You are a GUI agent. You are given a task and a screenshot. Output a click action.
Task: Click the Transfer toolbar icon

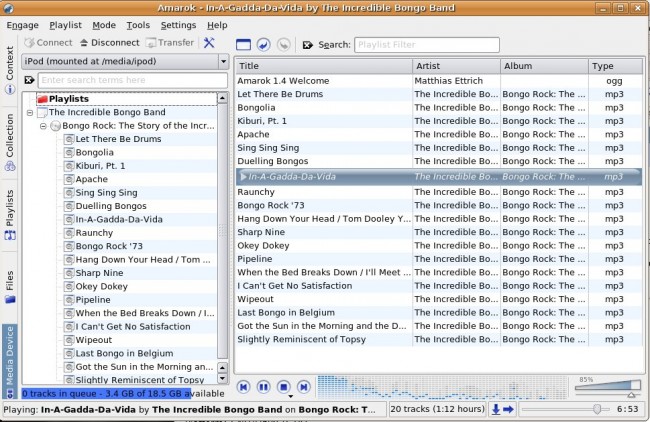point(170,43)
